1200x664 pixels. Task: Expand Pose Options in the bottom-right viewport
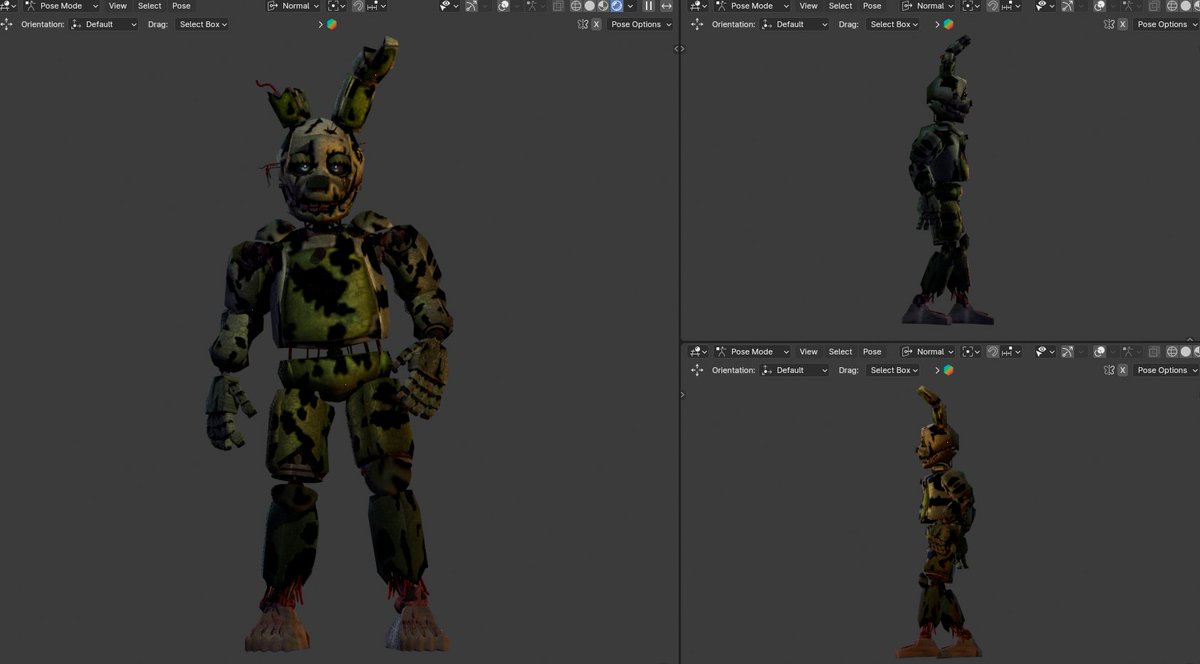1165,370
